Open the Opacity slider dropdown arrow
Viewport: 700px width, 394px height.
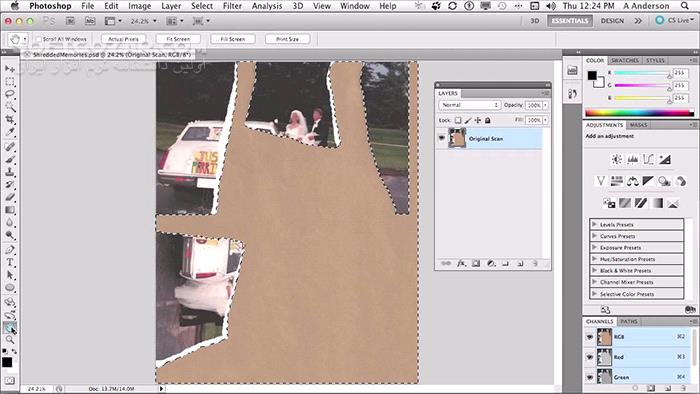pos(546,105)
